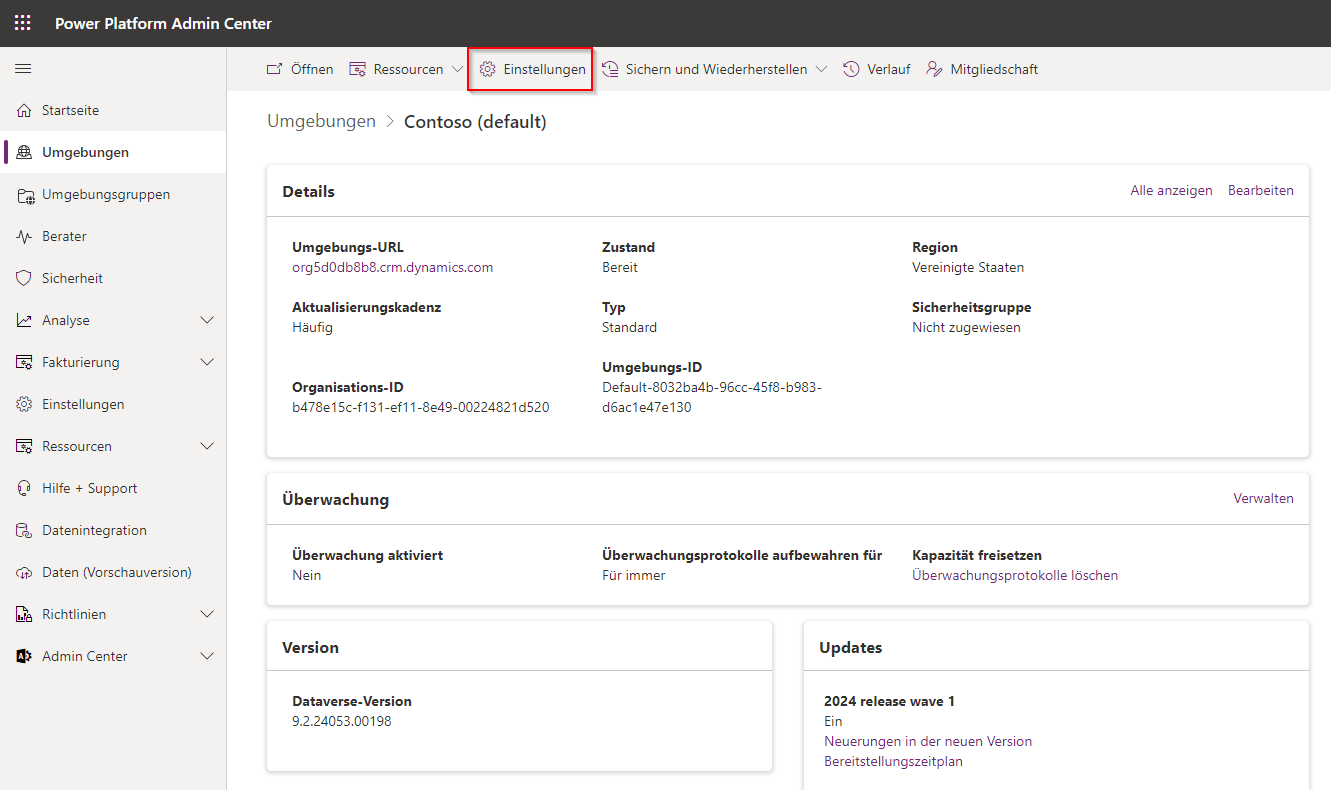1331x790 pixels.
Task: Open the org5d0db8b8.crm.dynamics.com URL link
Action: [392, 268]
